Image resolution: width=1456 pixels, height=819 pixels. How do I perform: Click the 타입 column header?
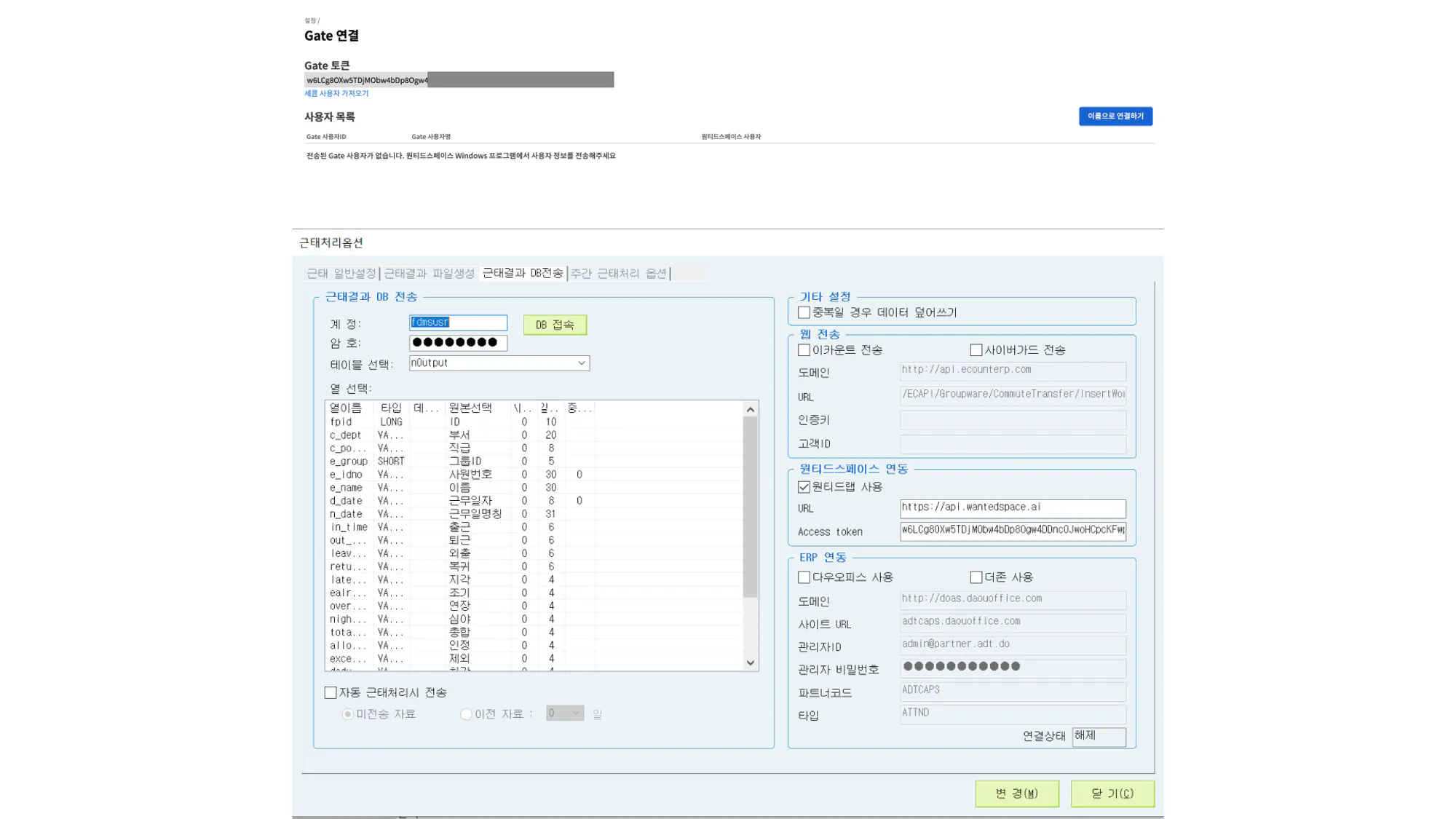[x=392, y=408]
